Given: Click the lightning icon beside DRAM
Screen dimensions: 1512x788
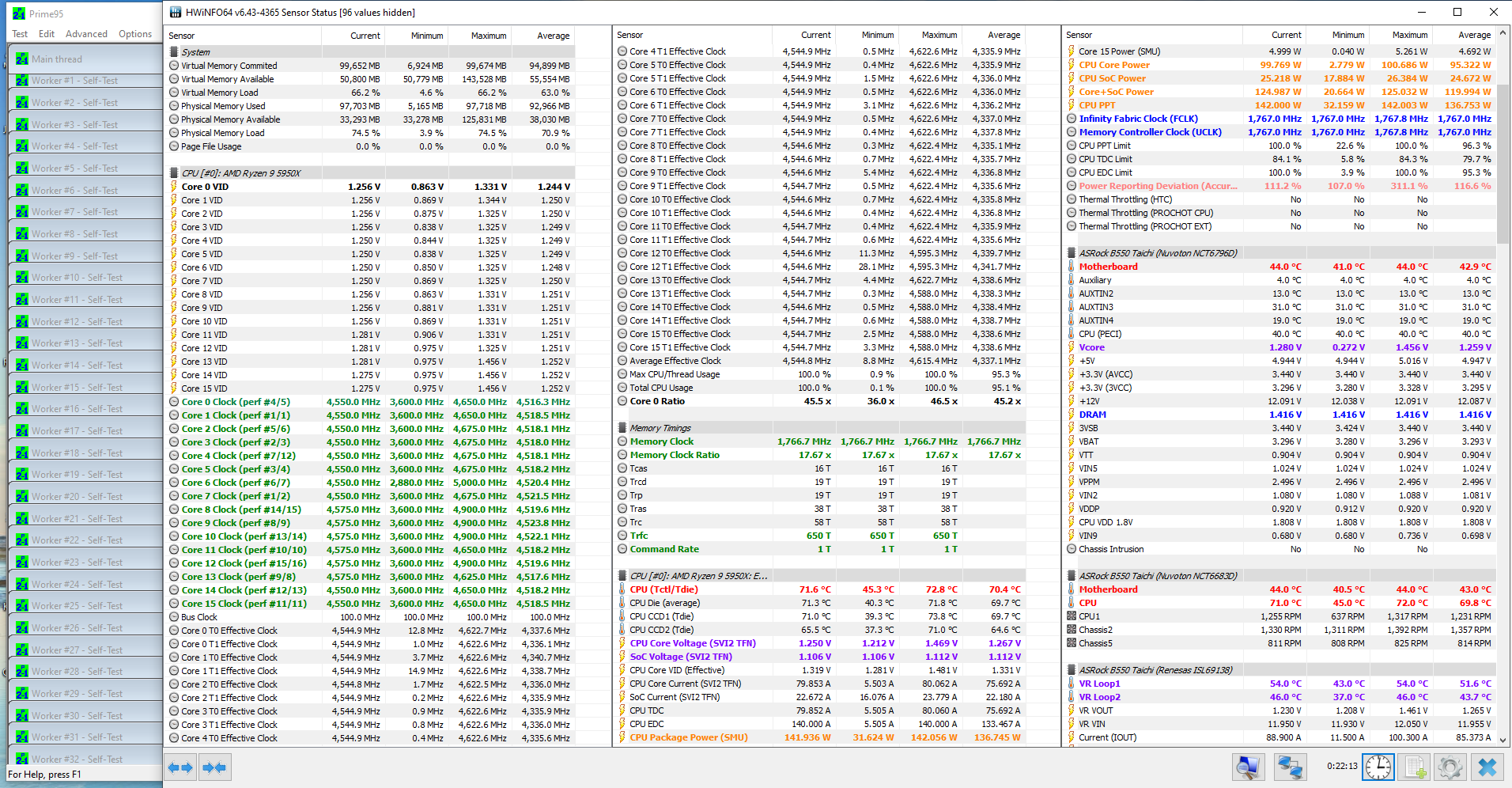Looking at the screenshot, I should [x=1072, y=415].
